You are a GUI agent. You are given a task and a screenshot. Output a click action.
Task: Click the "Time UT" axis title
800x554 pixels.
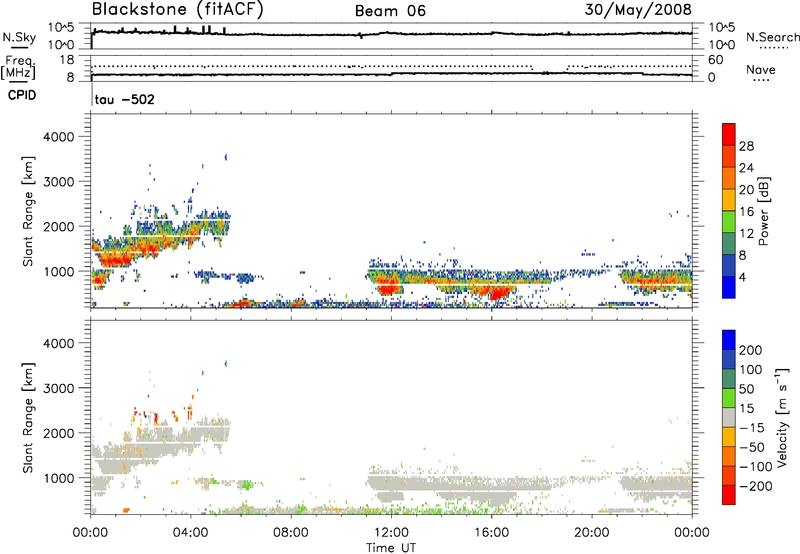[391, 547]
